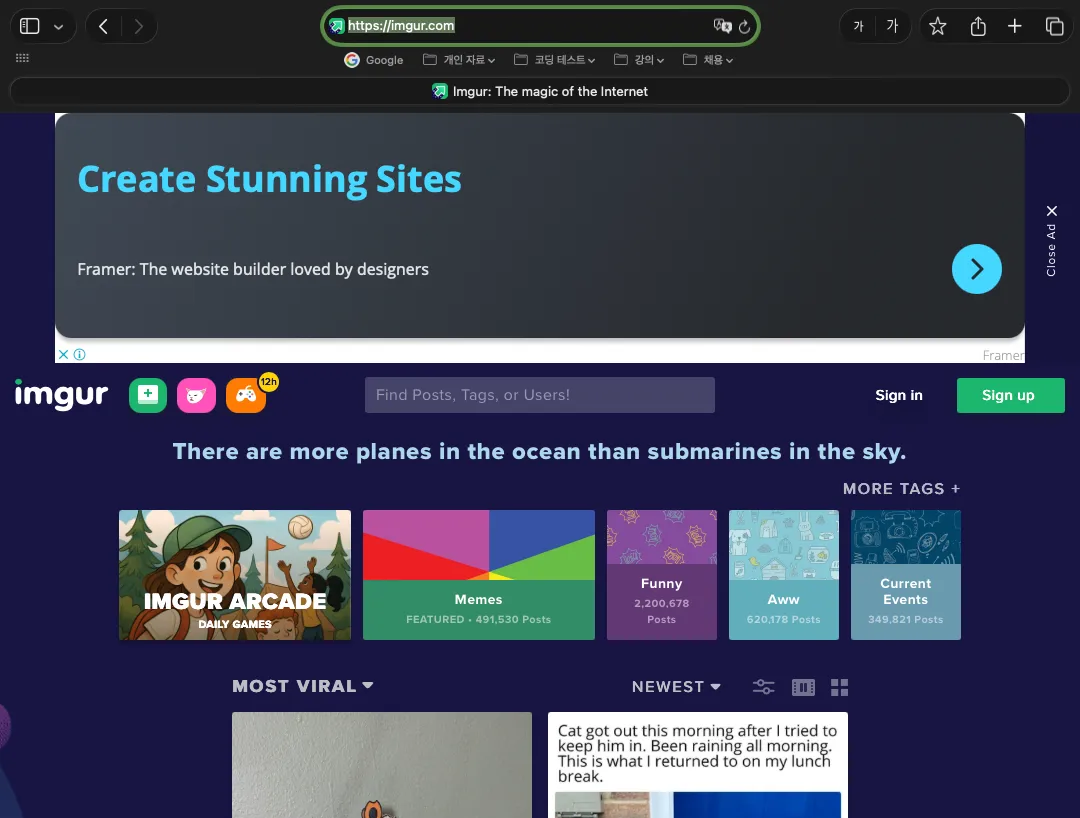This screenshot has width=1080, height=818.
Task: Open the pink cat mascot icon
Action: pyautogui.click(x=196, y=395)
